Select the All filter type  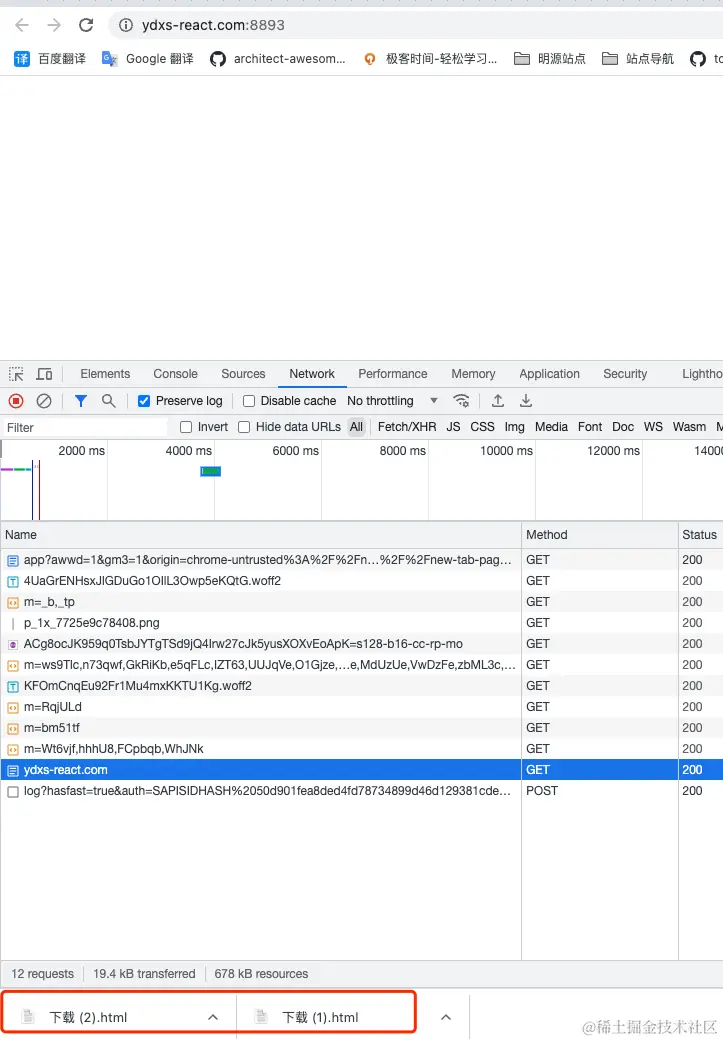(x=357, y=427)
